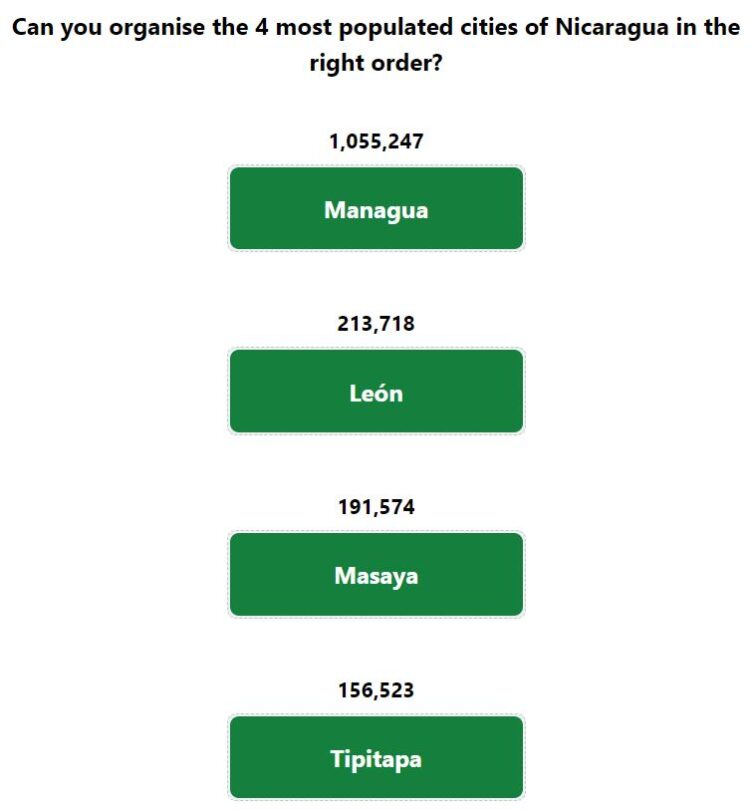Click the León answer tile
This screenshot has width=750, height=810.
(x=376, y=391)
